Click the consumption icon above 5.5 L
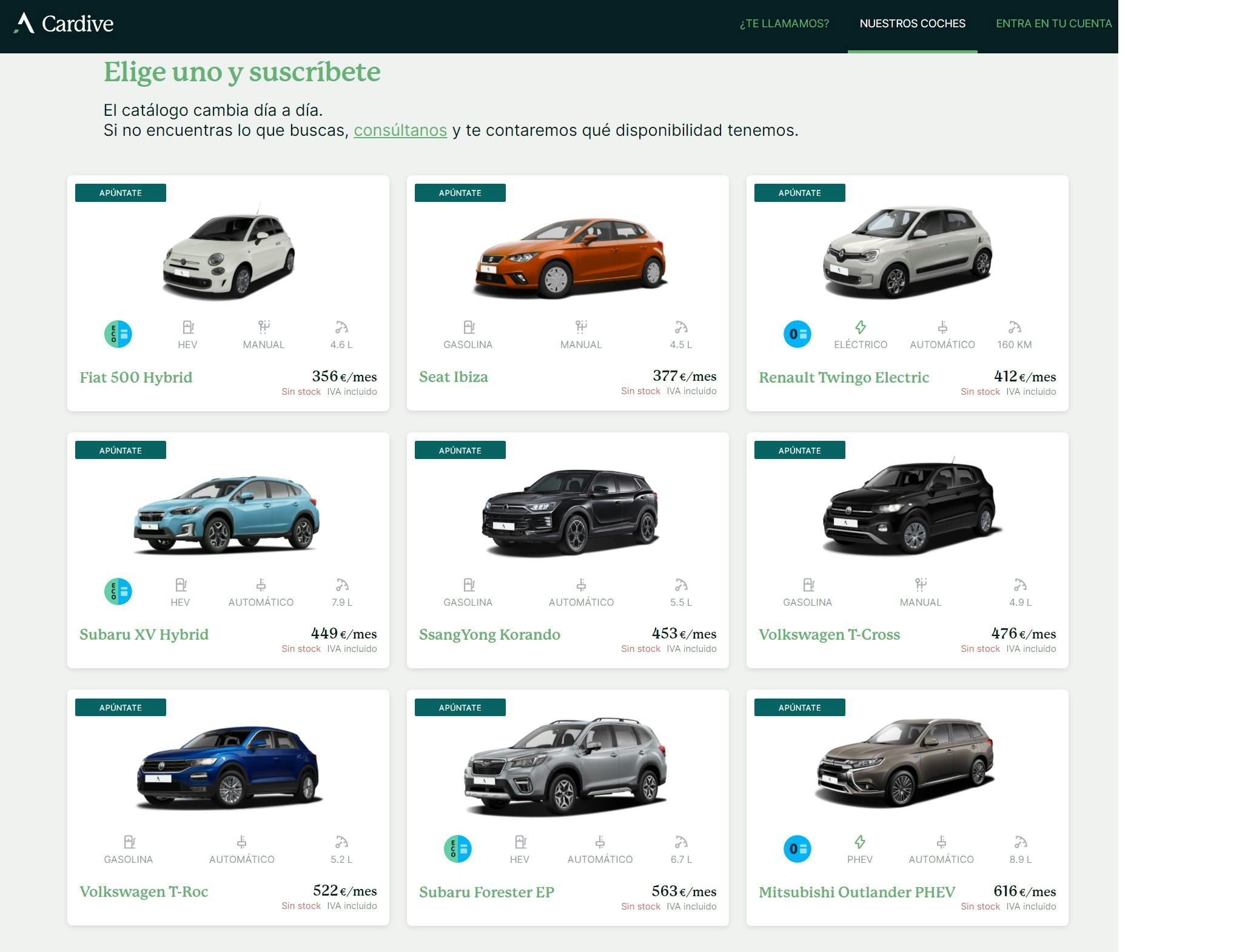 (x=681, y=585)
